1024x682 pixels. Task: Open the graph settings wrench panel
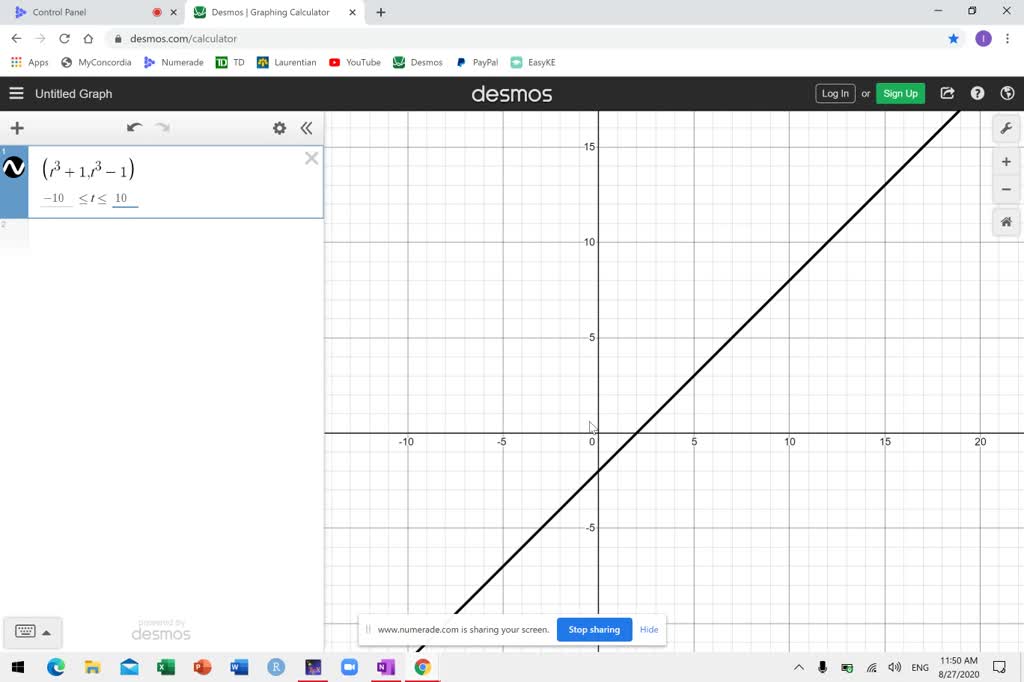(x=1006, y=128)
